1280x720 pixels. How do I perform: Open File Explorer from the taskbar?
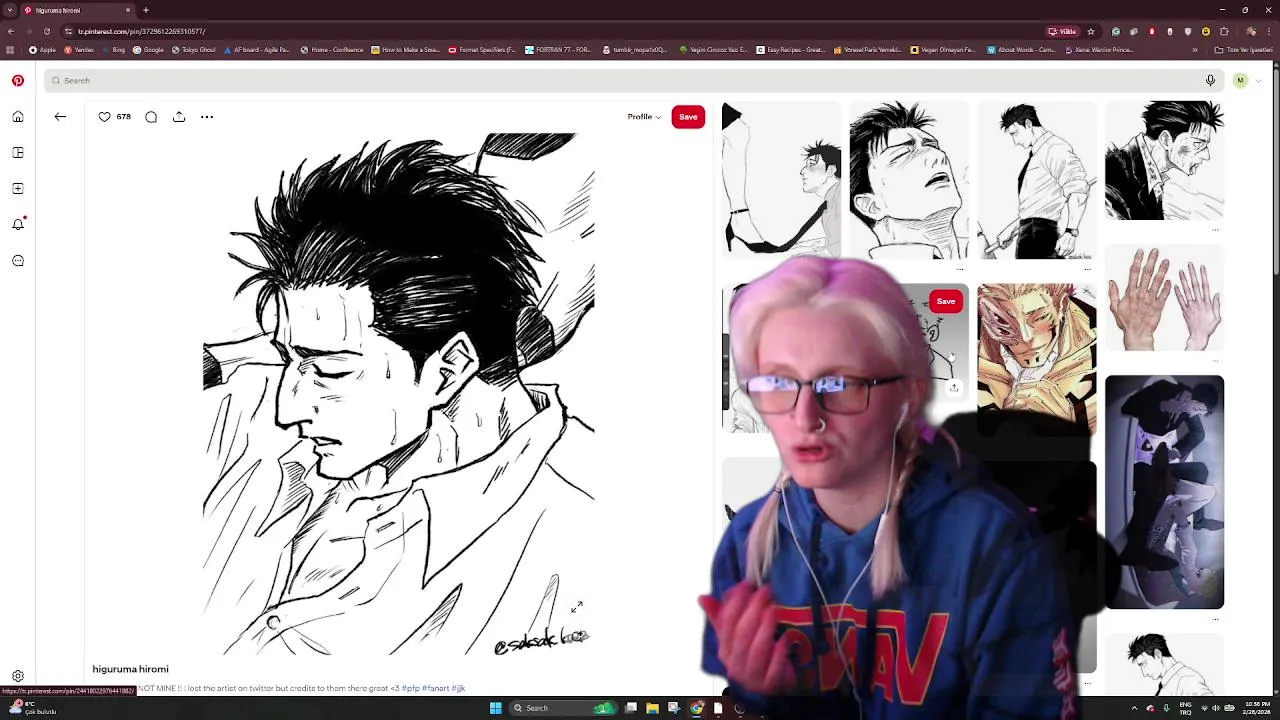click(652, 708)
